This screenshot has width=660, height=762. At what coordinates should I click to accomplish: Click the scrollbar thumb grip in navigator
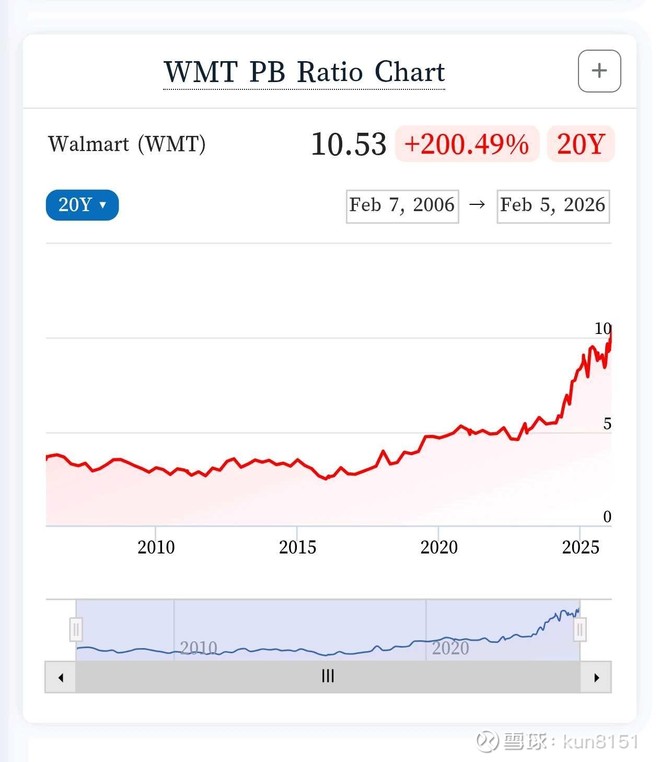[x=327, y=677]
